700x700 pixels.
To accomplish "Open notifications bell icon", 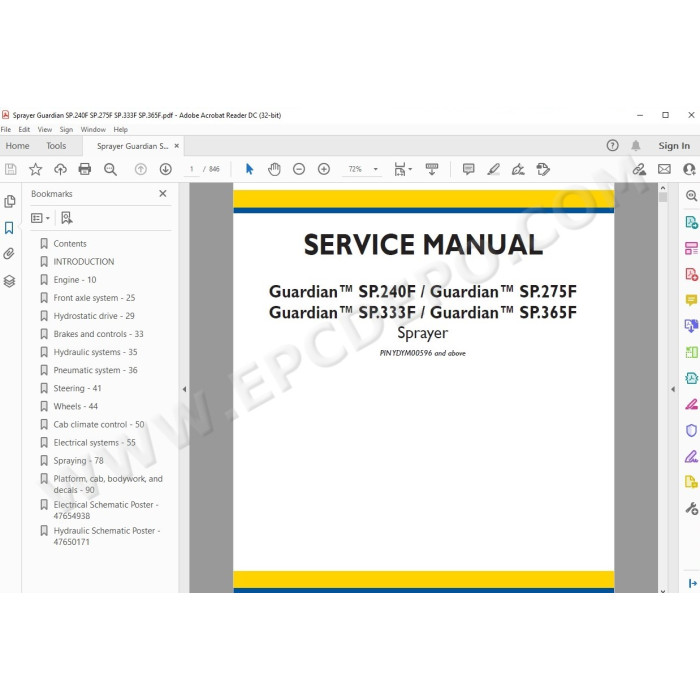I will coord(636,146).
